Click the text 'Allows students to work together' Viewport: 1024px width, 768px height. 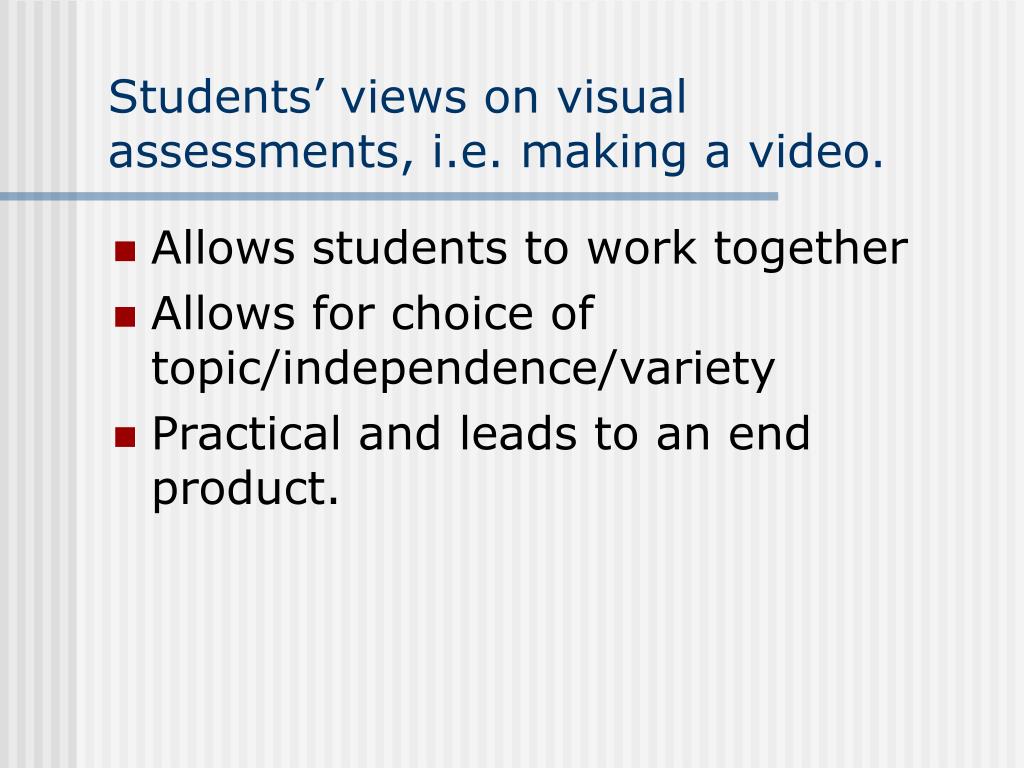[x=530, y=249]
